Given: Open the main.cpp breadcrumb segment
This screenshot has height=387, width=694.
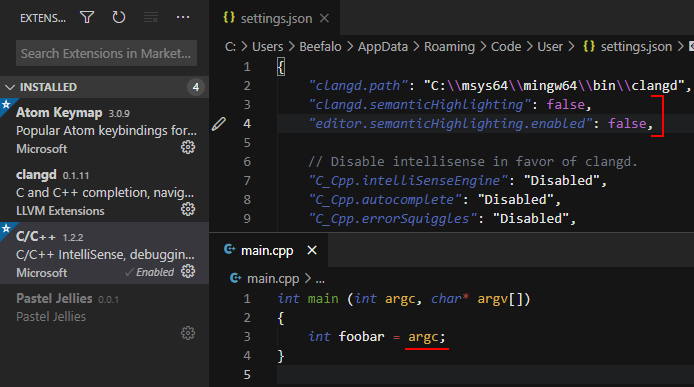Looking at the screenshot, I should [273, 279].
